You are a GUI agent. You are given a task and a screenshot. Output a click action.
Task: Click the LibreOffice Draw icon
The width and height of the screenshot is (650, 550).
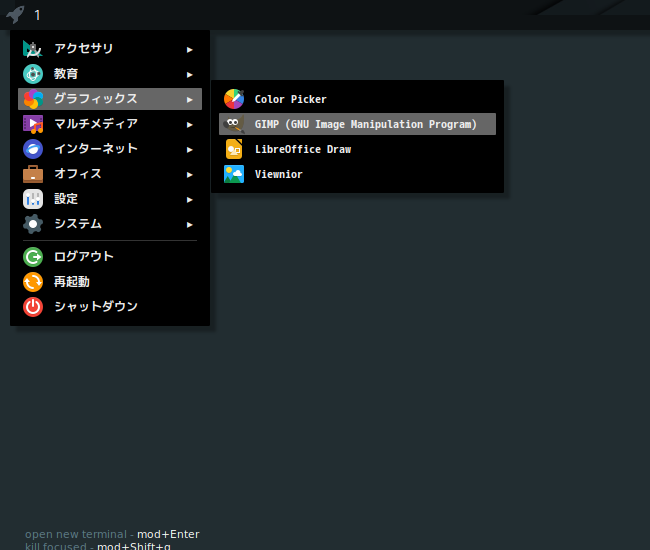pos(234,149)
